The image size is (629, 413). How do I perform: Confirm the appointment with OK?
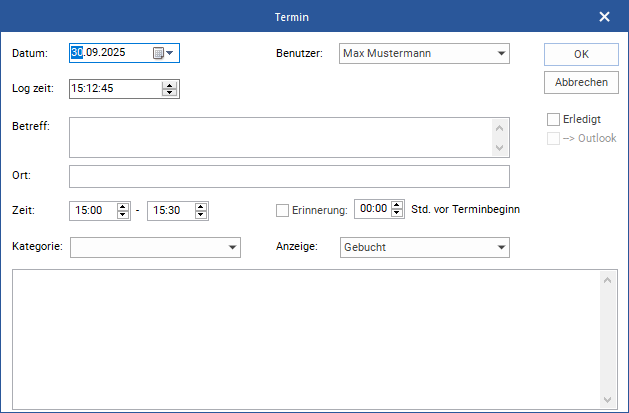(581, 54)
